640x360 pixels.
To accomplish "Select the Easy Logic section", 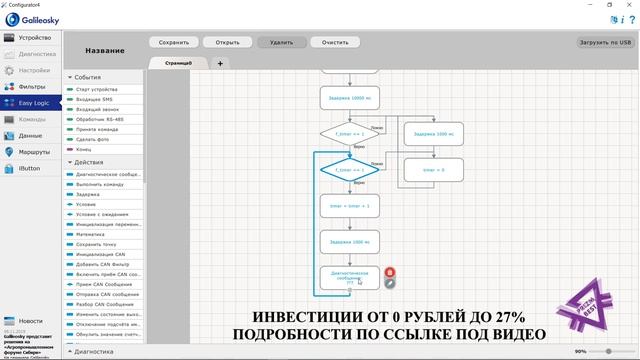I will (x=31, y=103).
